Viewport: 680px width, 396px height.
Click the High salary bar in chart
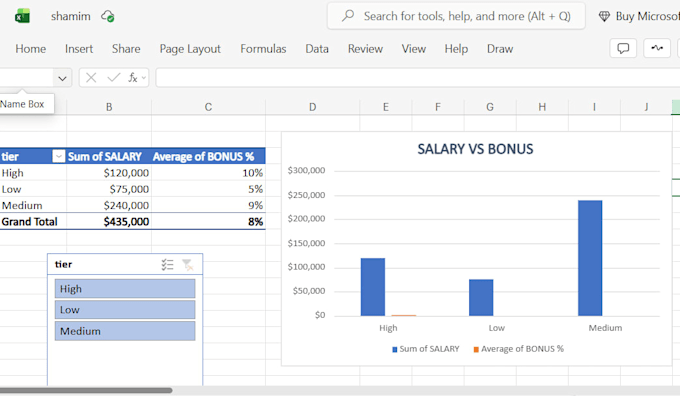(x=373, y=287)
